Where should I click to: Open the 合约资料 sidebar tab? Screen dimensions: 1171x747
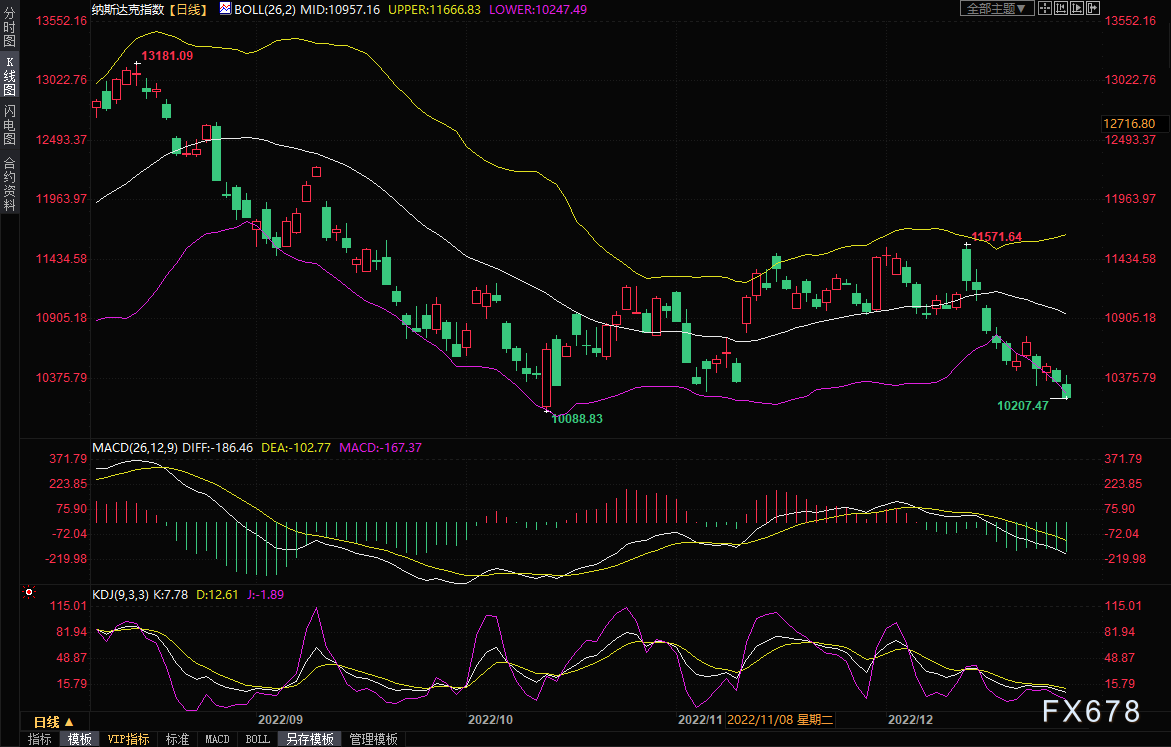[9, 184]
